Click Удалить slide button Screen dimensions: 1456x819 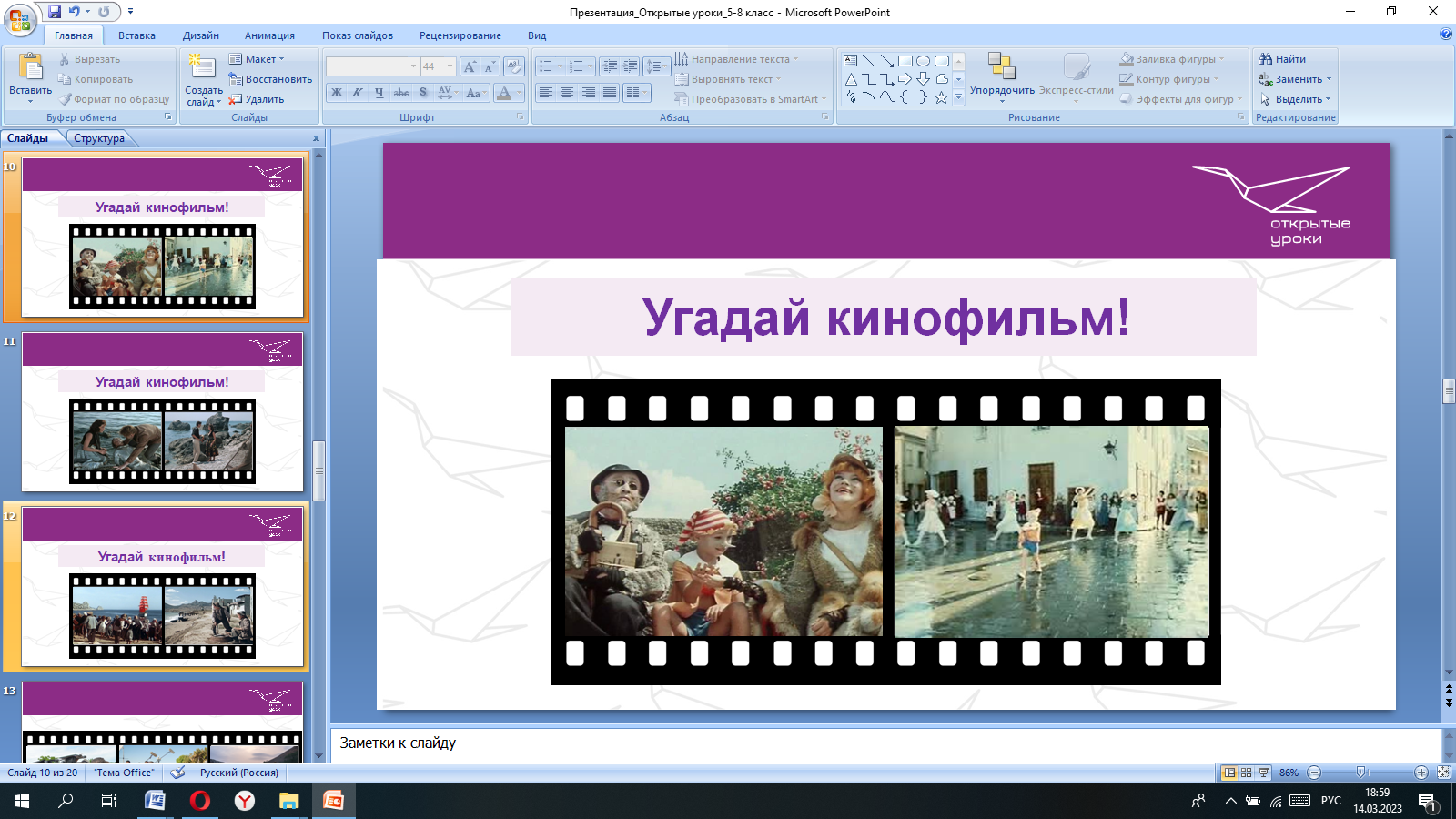pos(257,99)
